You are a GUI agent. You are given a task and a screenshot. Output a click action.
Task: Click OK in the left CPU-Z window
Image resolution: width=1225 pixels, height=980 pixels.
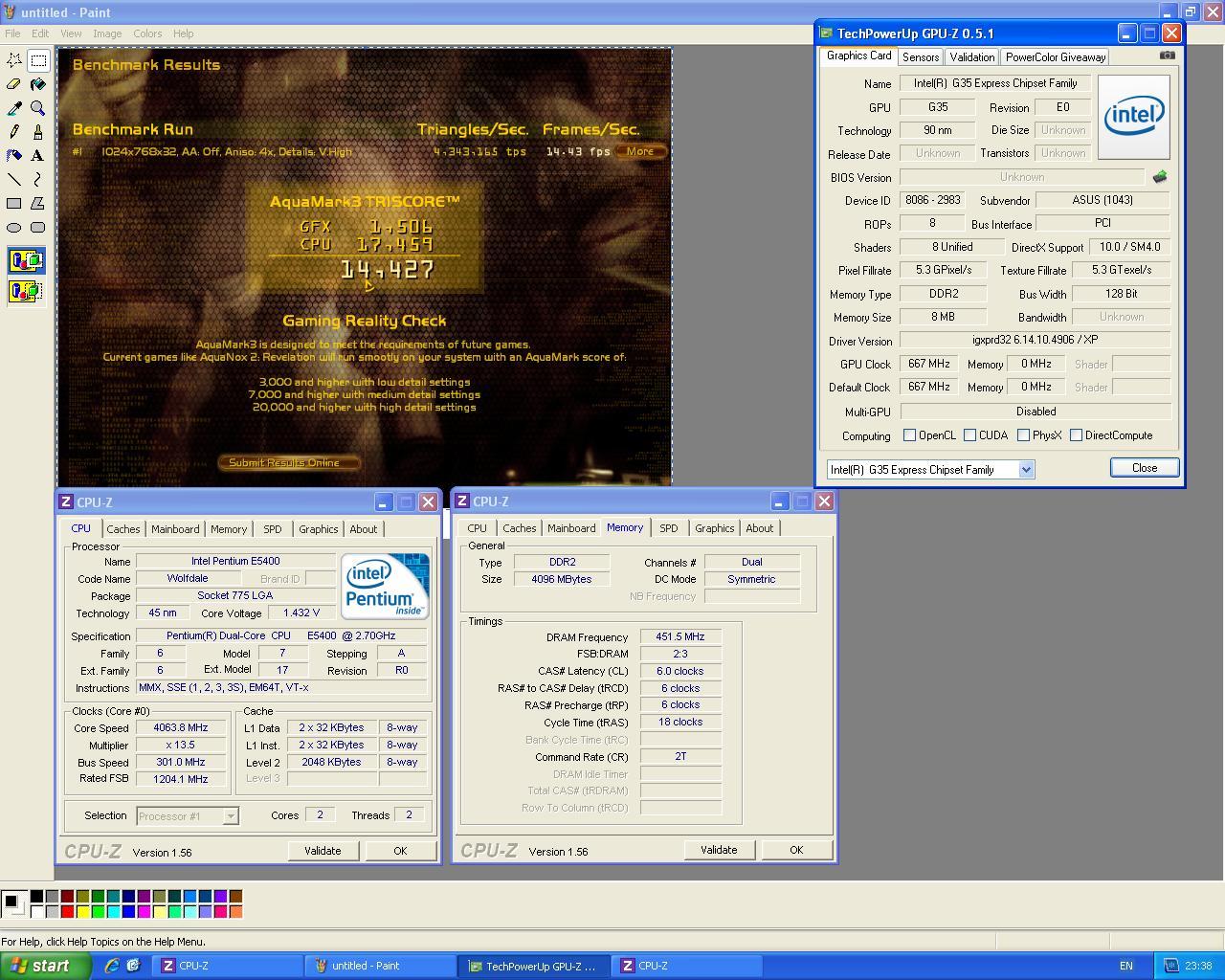400,851
